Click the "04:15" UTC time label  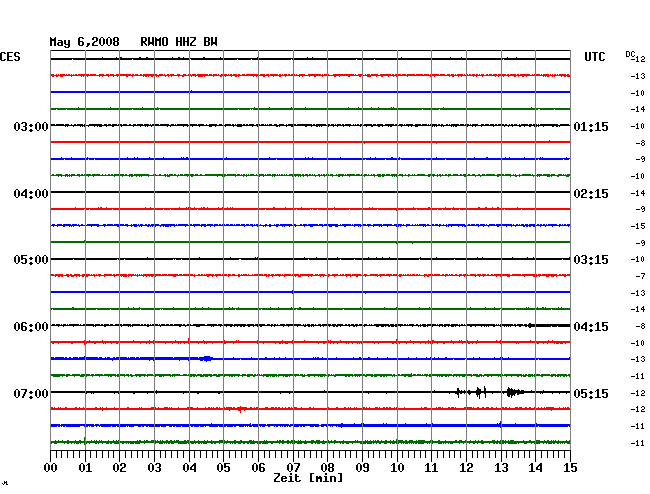(x=591, y=327)
